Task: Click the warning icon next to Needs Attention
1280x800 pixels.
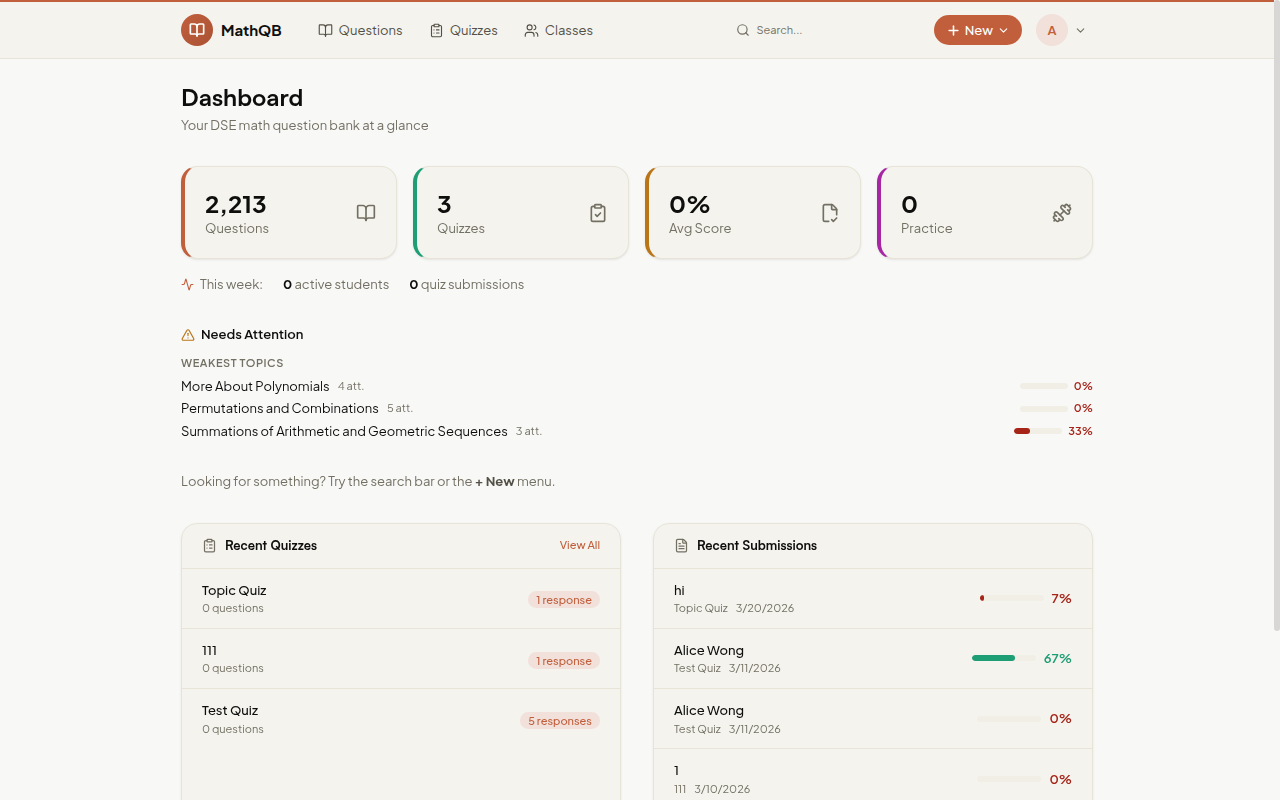Action: tap(187, 334)
